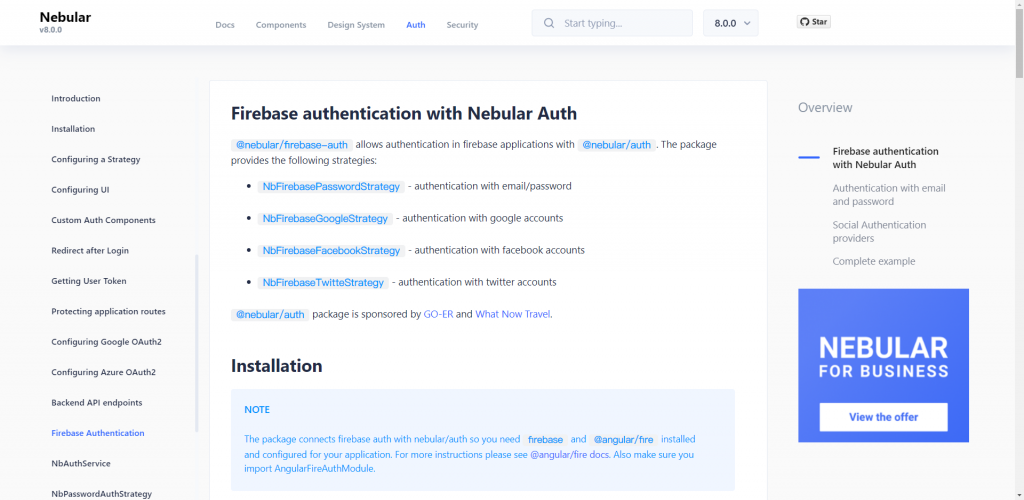The image size is (1024, 500).
Task: Open the Security menu item
Action: point(462,25)
